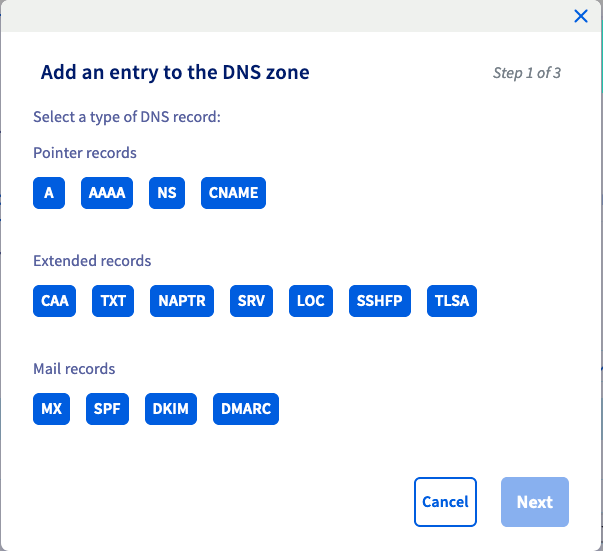The height and width of the screenshot is (551, 603).
Task: Cancel adding the DNS entry
Action: point(445,502)
